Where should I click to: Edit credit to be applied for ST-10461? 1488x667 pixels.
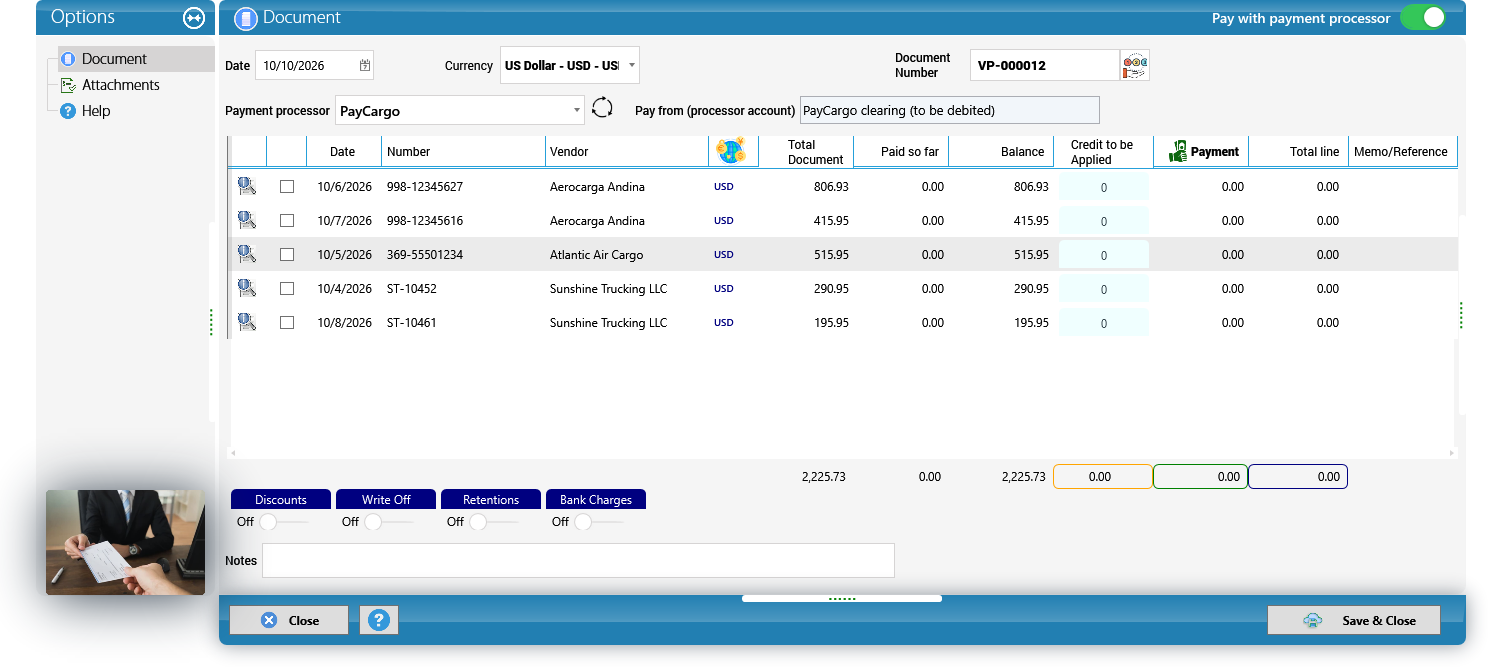(x=1103, y=323)
